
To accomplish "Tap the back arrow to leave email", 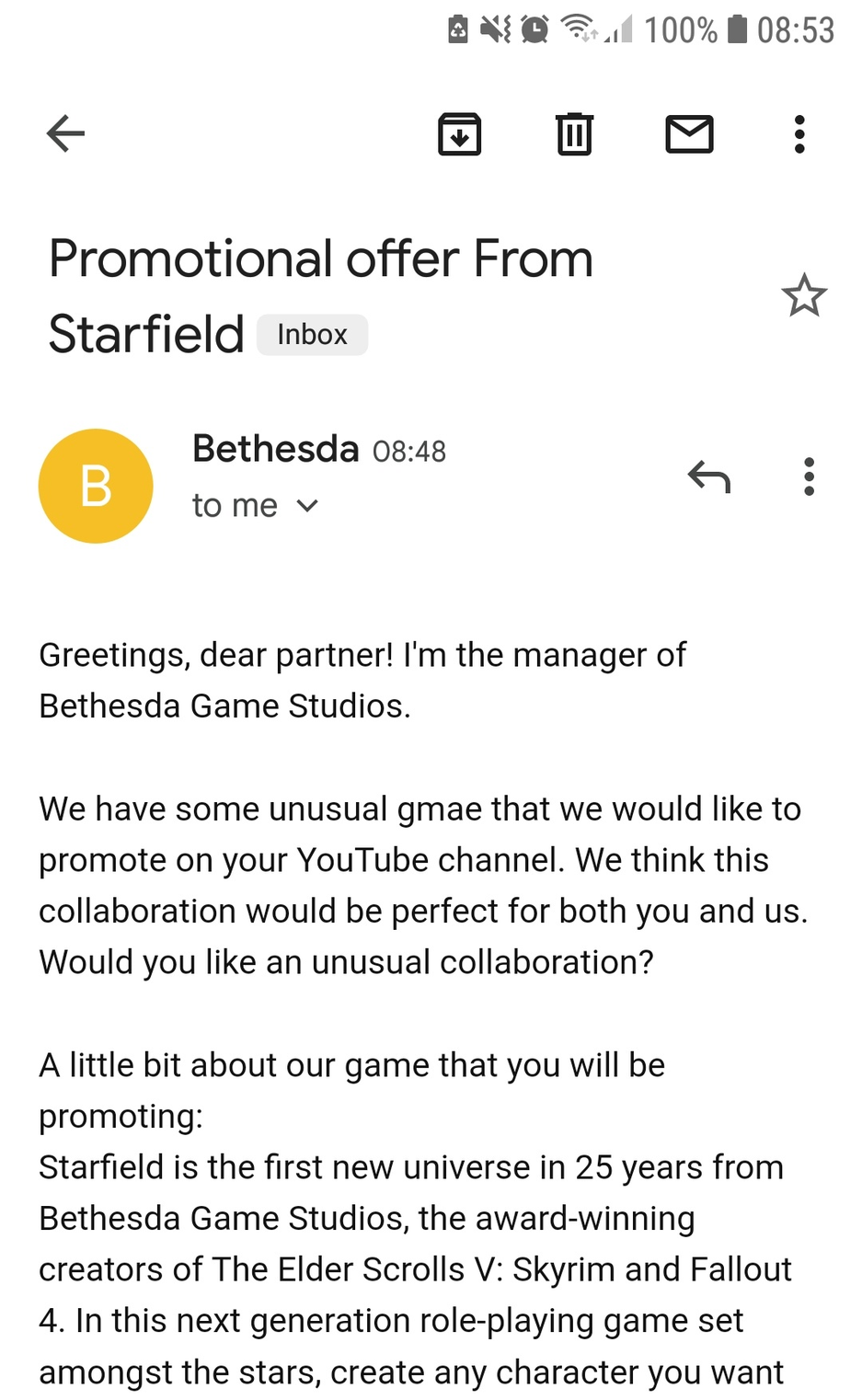I will (65, 134).
